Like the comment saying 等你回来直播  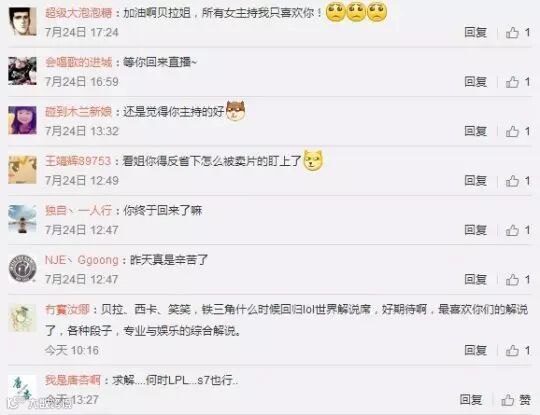(x=518, y=82)
